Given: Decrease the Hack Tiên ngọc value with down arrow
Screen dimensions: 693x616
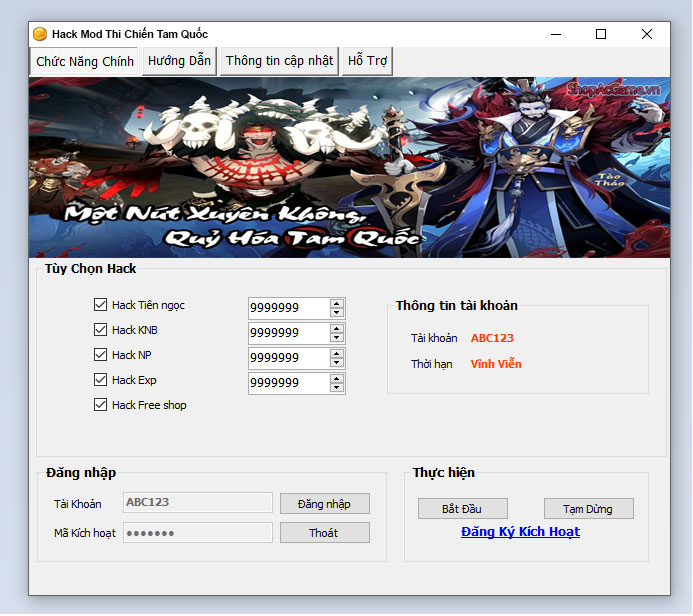Looking at the screenshot, I should pyautogui.click(x=336, y=312).
